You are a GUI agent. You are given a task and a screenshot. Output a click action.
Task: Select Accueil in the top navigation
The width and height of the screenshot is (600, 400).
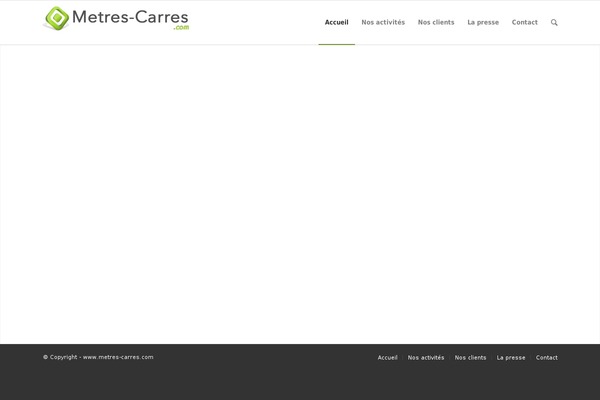point(336,23)
